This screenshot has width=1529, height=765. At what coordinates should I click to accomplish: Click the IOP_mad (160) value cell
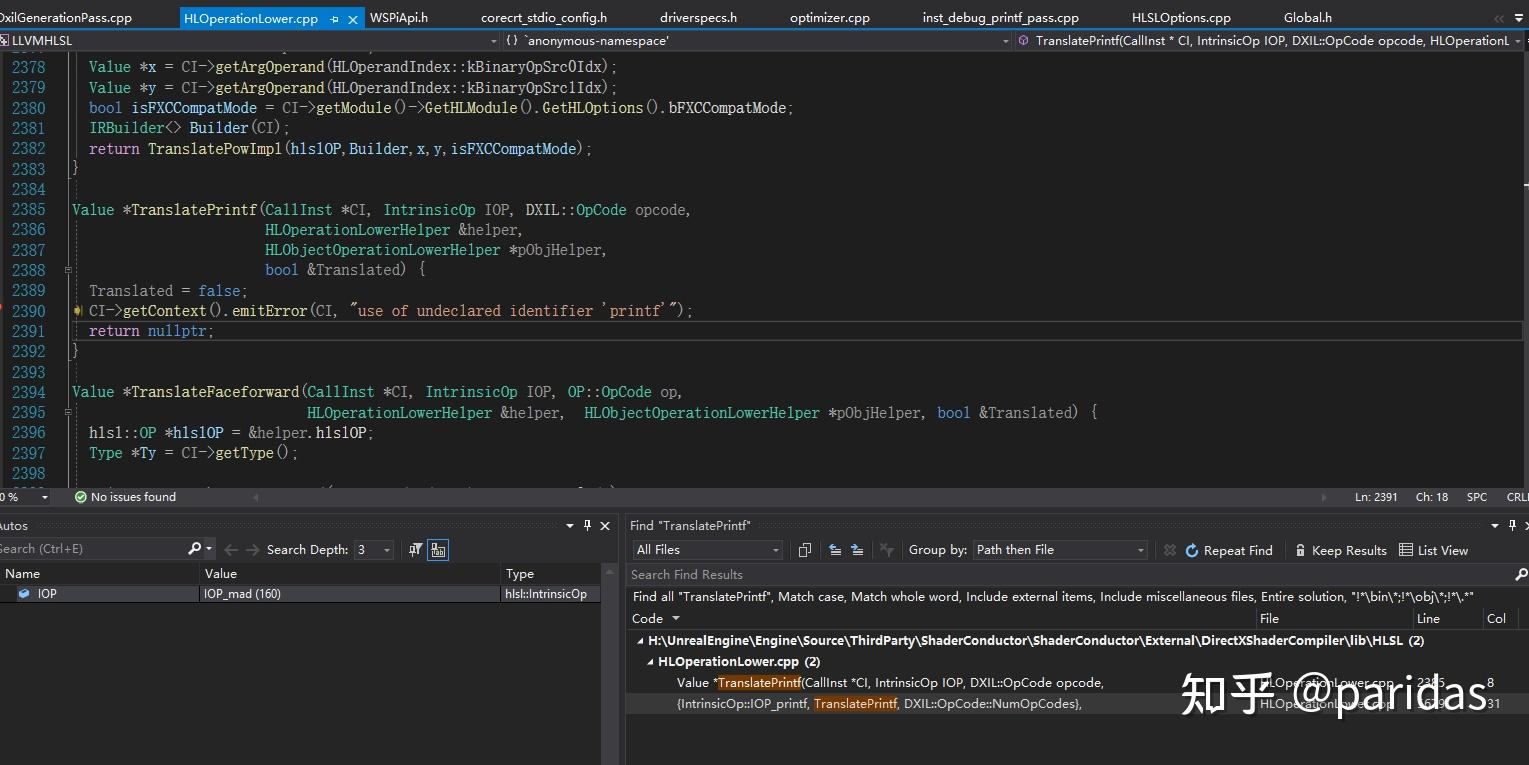[350, 593]
